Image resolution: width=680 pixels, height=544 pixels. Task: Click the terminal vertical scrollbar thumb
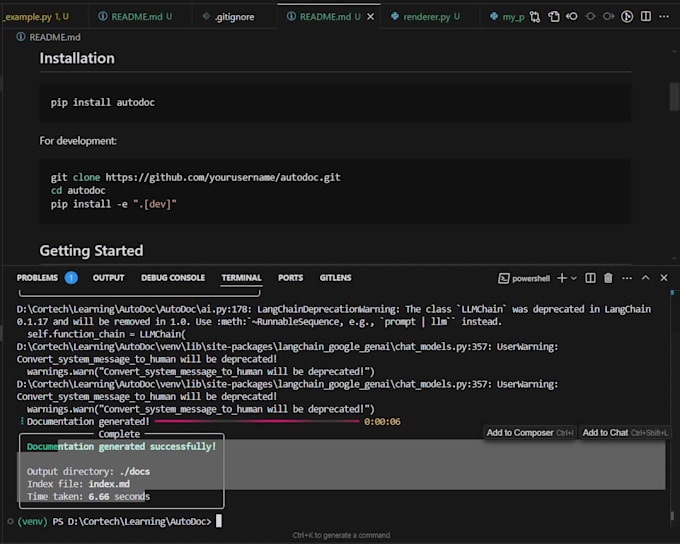pos(672,515)
